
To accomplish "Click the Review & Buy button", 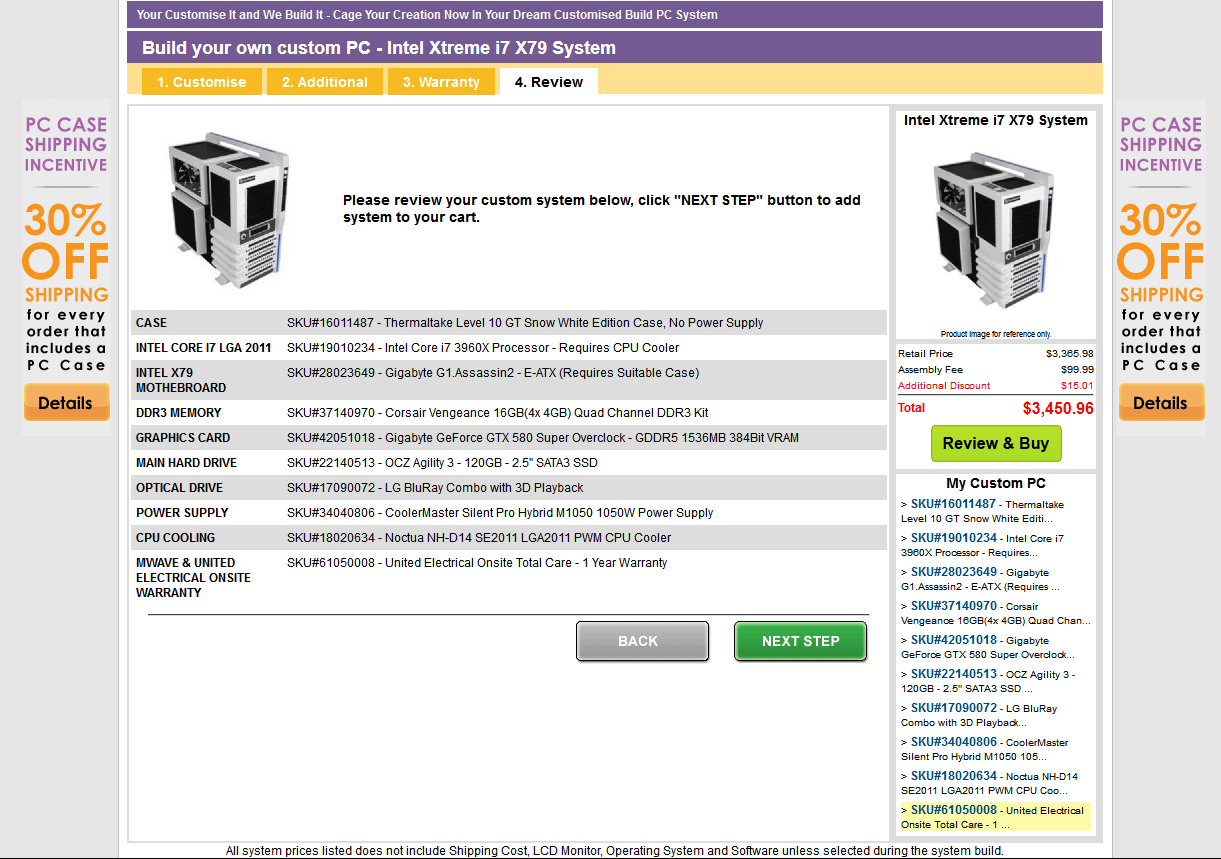I will click(x=995, y=443).
